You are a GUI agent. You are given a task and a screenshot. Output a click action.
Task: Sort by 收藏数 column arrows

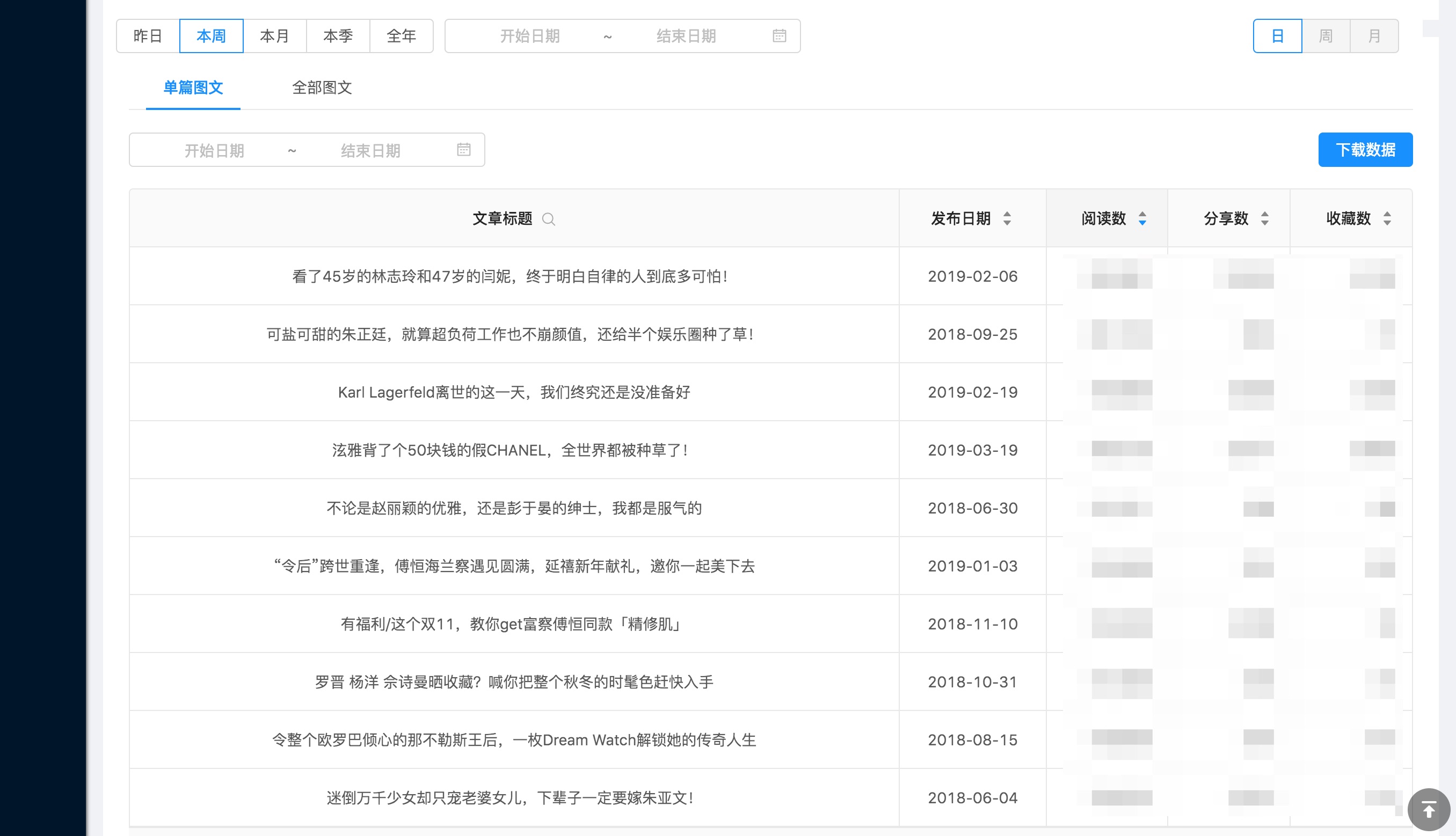[x=1387, y=219]
